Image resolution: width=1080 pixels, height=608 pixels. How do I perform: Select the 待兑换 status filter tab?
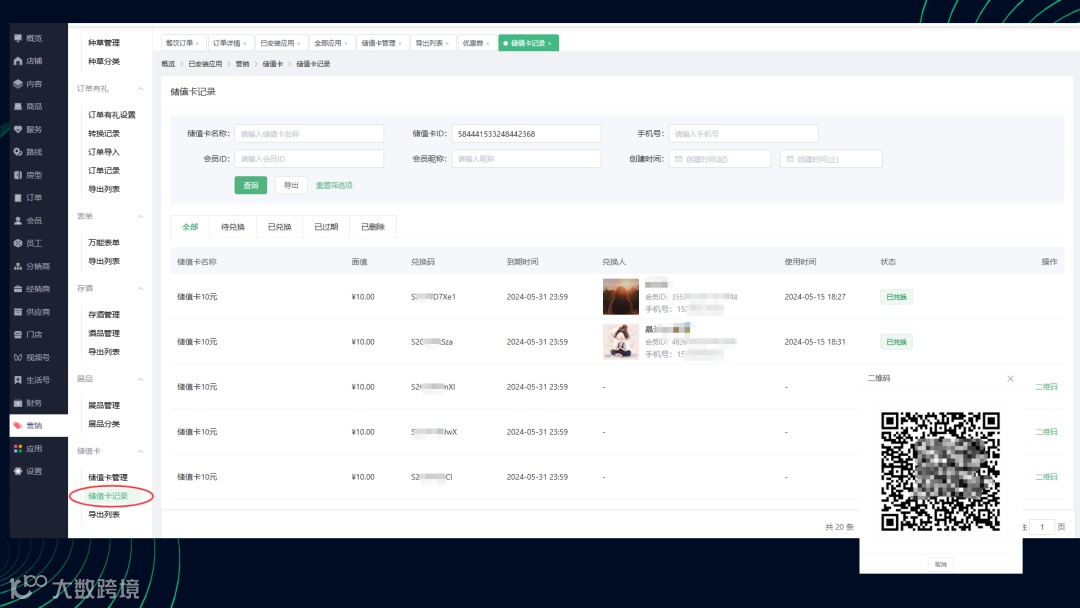(x=233, y=227)
